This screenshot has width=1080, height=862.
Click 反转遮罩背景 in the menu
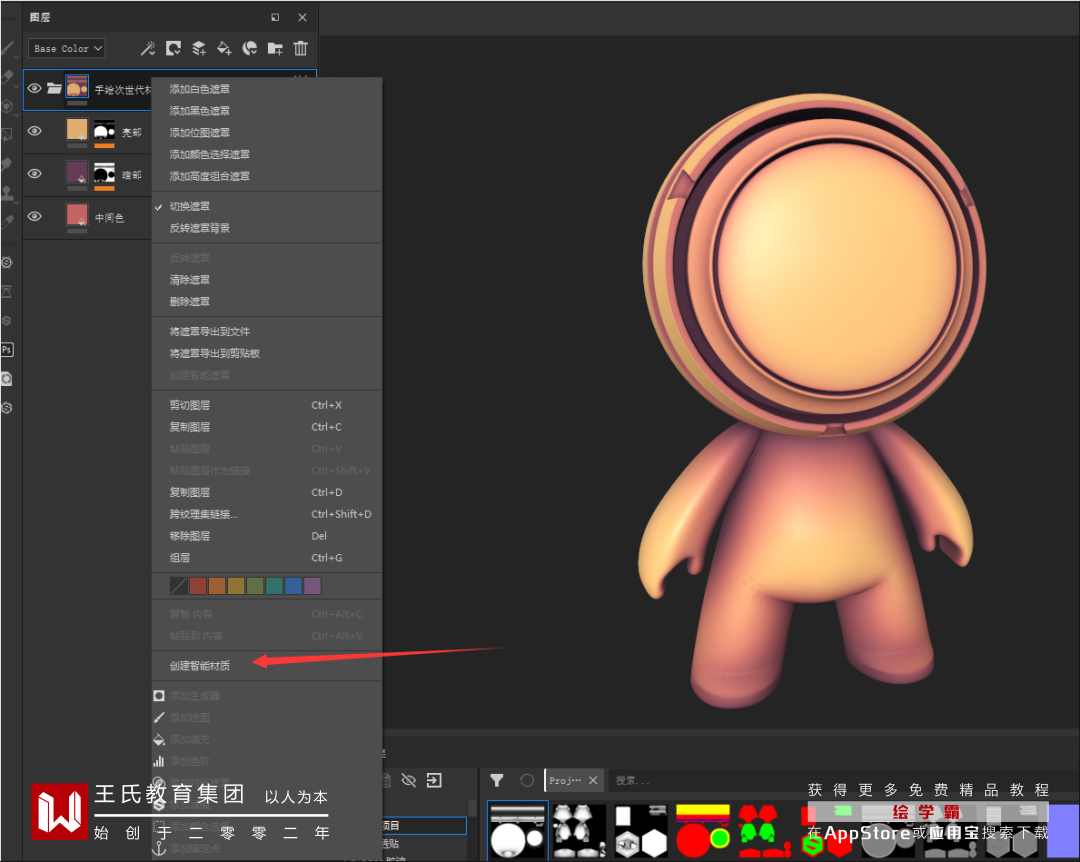pyautogui.click(x=267, y=228)
